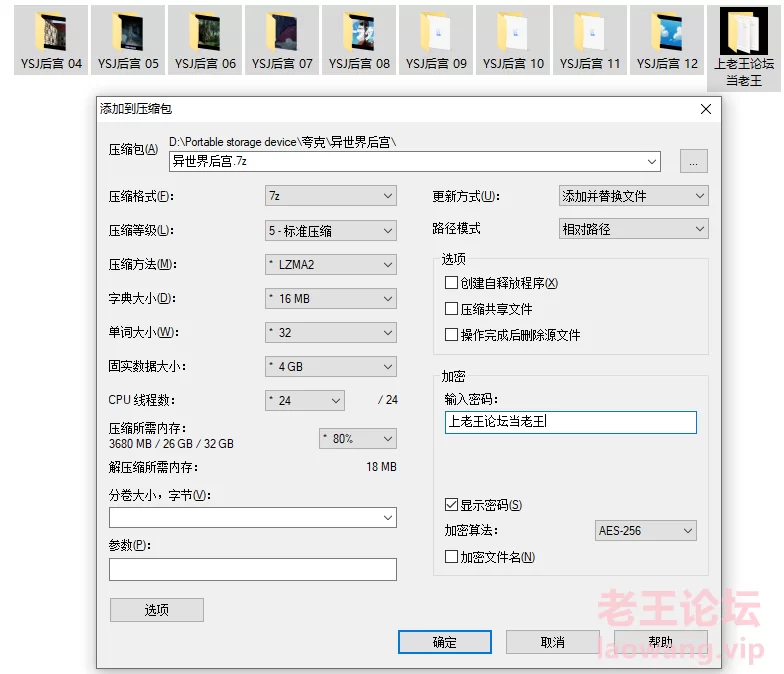Image resolution: width=784 pixels, height=674 pixels.
Task: Open the 压缩等级 dropdown
Action: pos(330,230)
